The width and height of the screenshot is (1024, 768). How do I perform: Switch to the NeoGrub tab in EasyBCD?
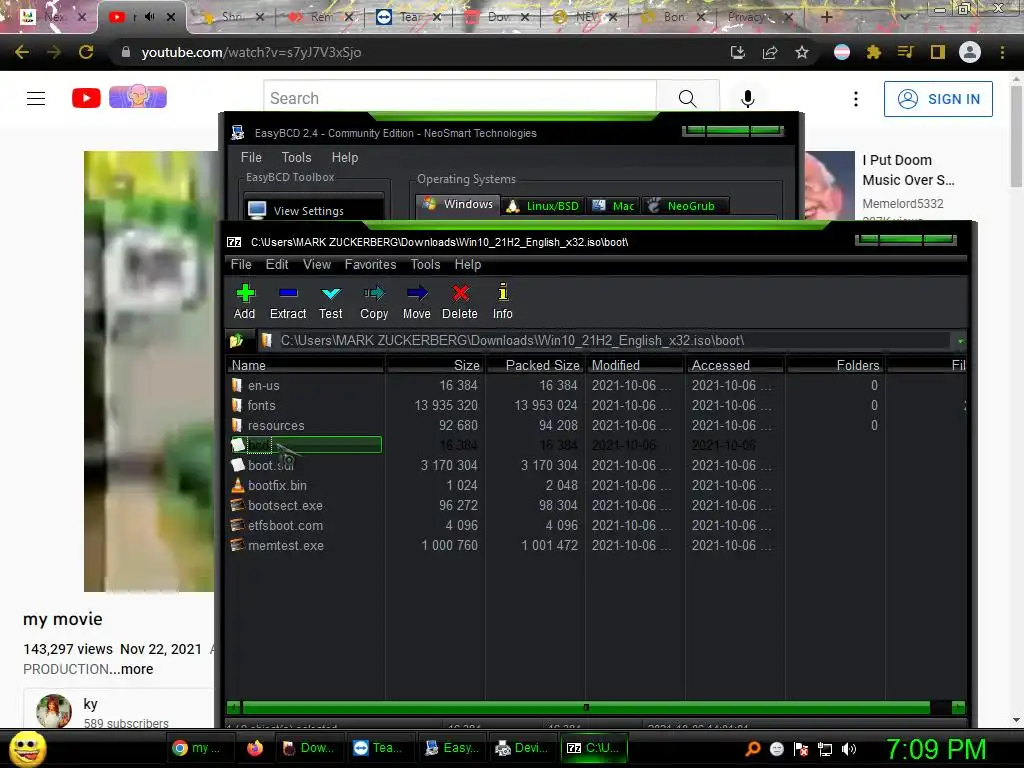pos(684,206)
